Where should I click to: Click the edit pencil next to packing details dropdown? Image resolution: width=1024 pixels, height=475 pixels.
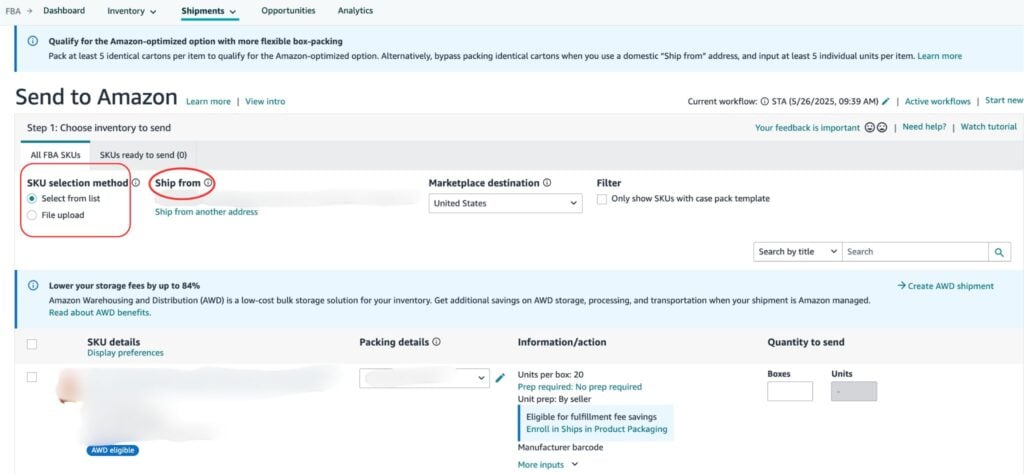tap(501, 378)
